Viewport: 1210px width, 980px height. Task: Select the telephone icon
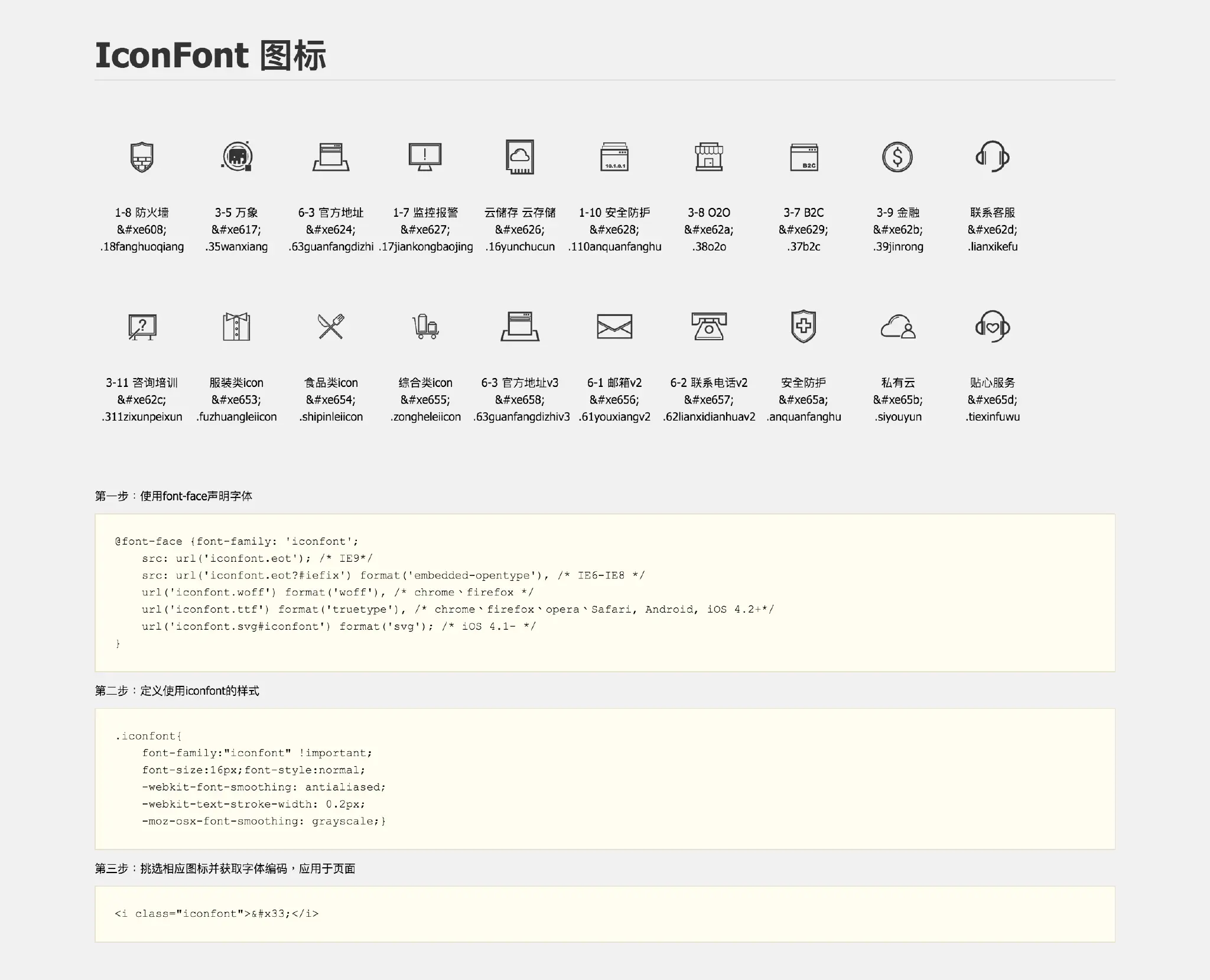[x=709, y=327]
